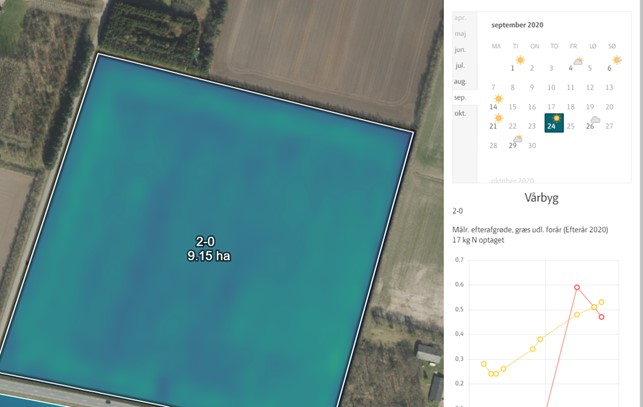Click the red peak data point on chart
The height and width of the screenshot is (407, 643).
pos(577,287)
